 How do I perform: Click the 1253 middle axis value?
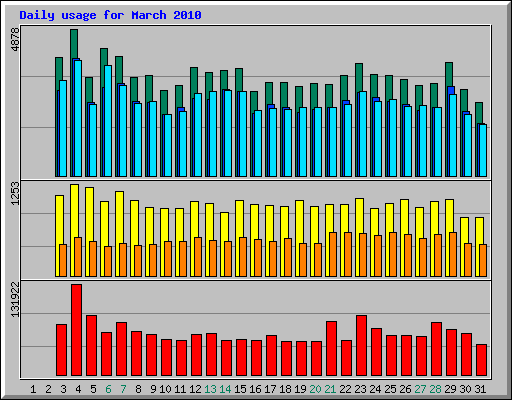pyautogui.click(x=15, y=193)
